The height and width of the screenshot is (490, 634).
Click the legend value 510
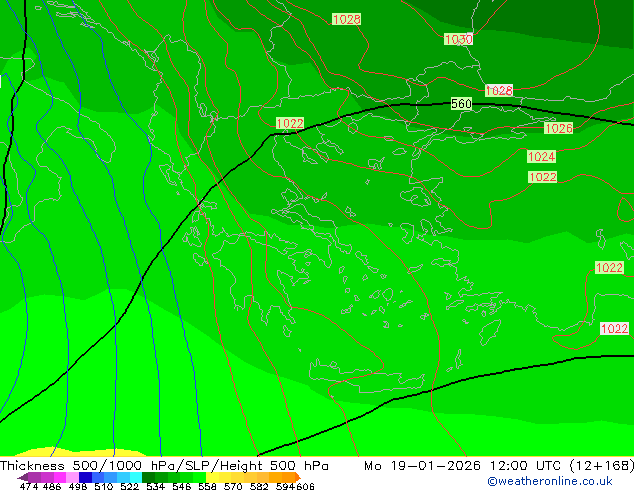point(104,486)
